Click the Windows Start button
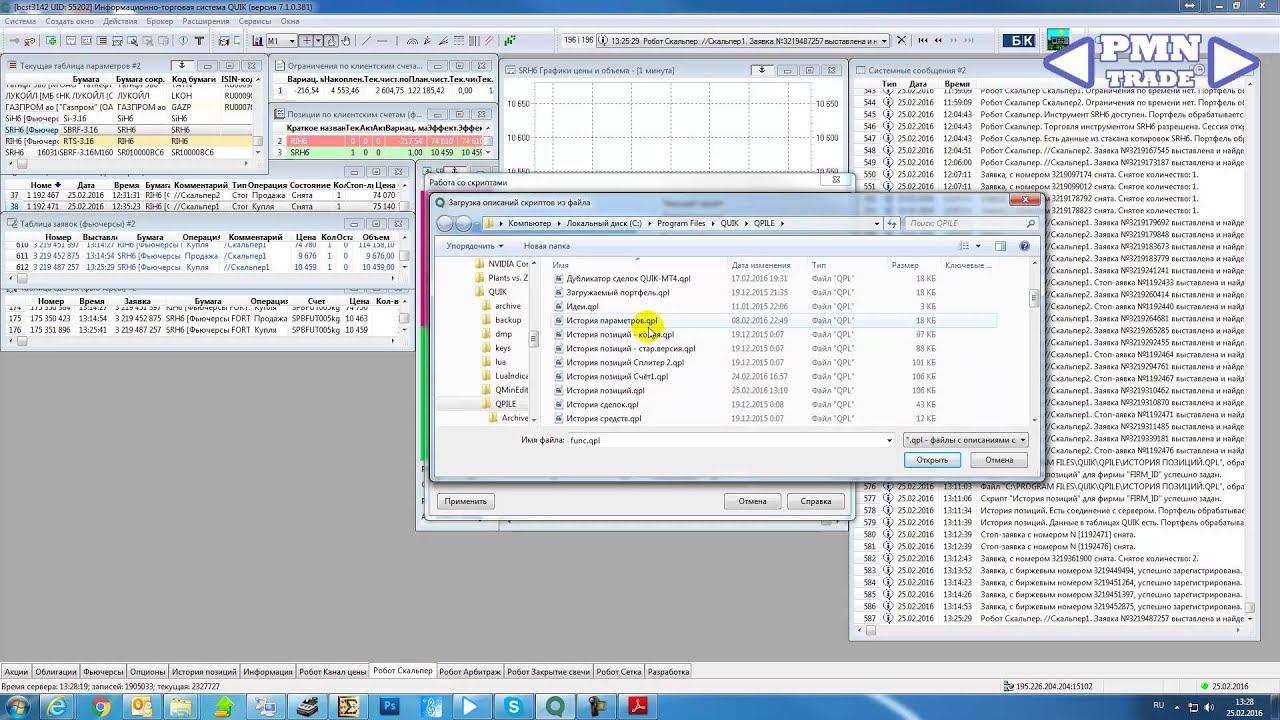This screenshot has height=720, width=1280. tap(16, 707)
